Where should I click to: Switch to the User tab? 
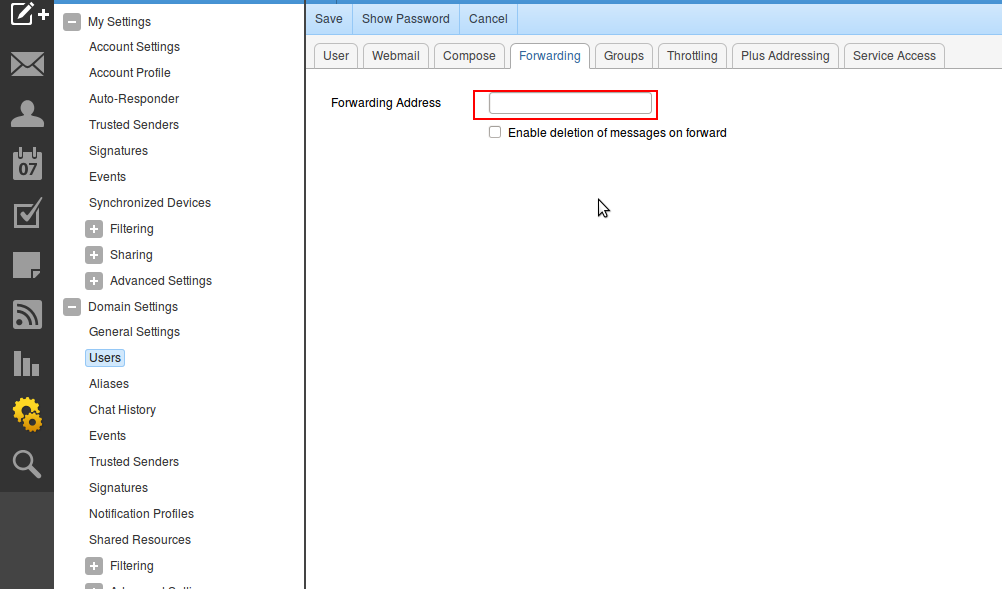tap(336, 56)
